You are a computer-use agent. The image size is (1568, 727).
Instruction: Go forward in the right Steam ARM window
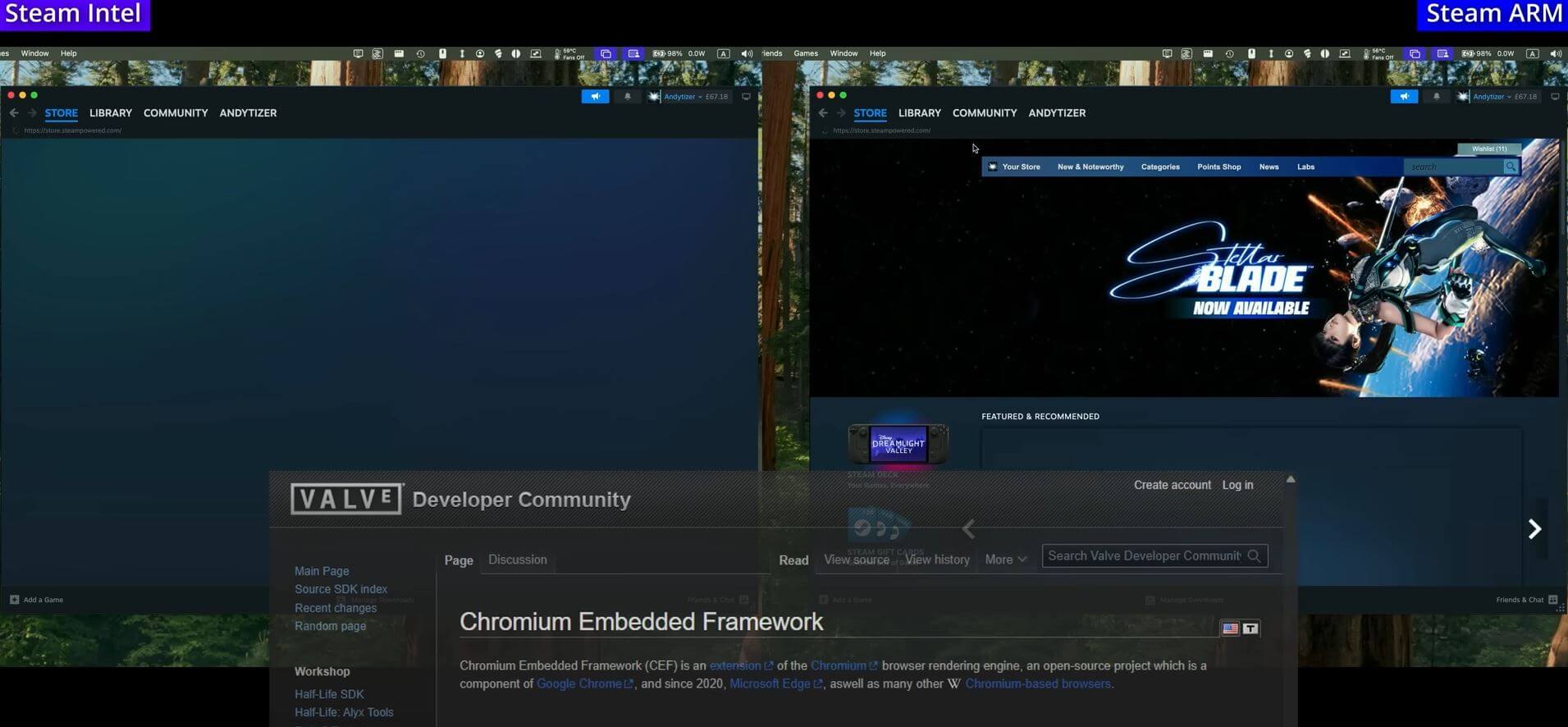tap(841, 113)
